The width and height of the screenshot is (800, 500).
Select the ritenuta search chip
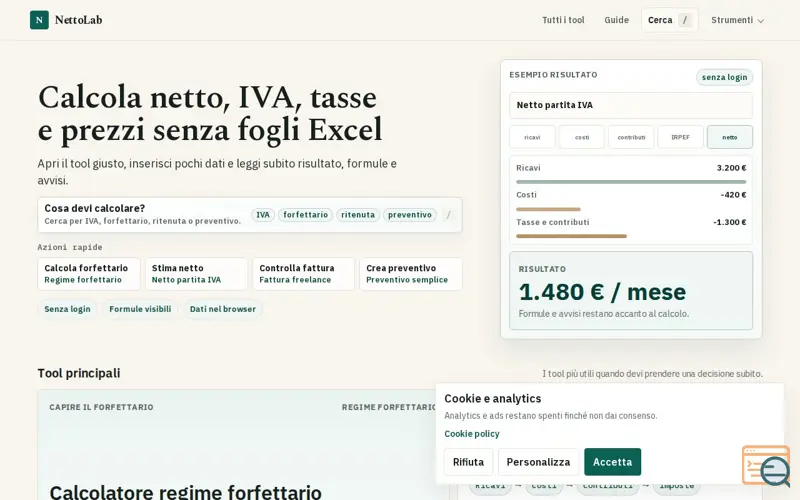pos(358,215)
